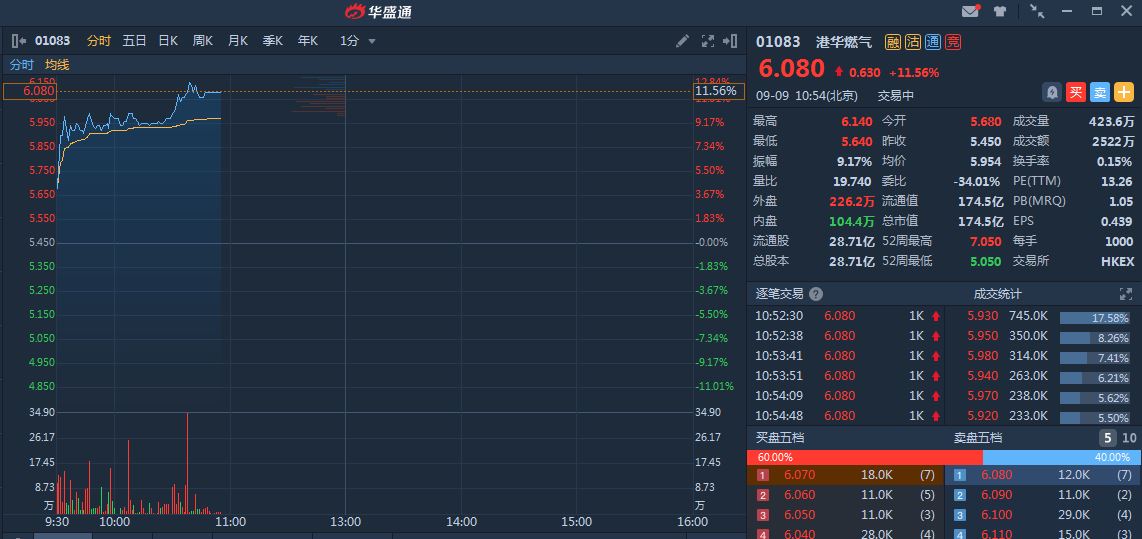
Task: Expand chart to fullscreen
Action: (707, 41)
